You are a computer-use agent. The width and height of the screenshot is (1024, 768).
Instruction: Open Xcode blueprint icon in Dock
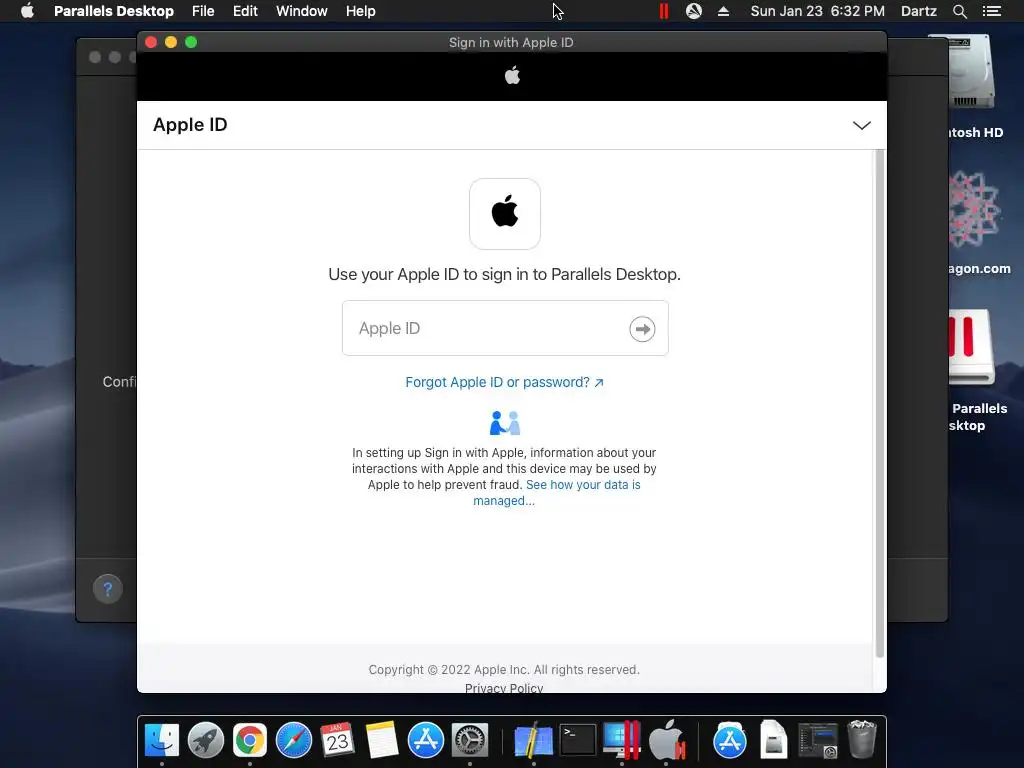pyautogui.click(x=534, y=741)
